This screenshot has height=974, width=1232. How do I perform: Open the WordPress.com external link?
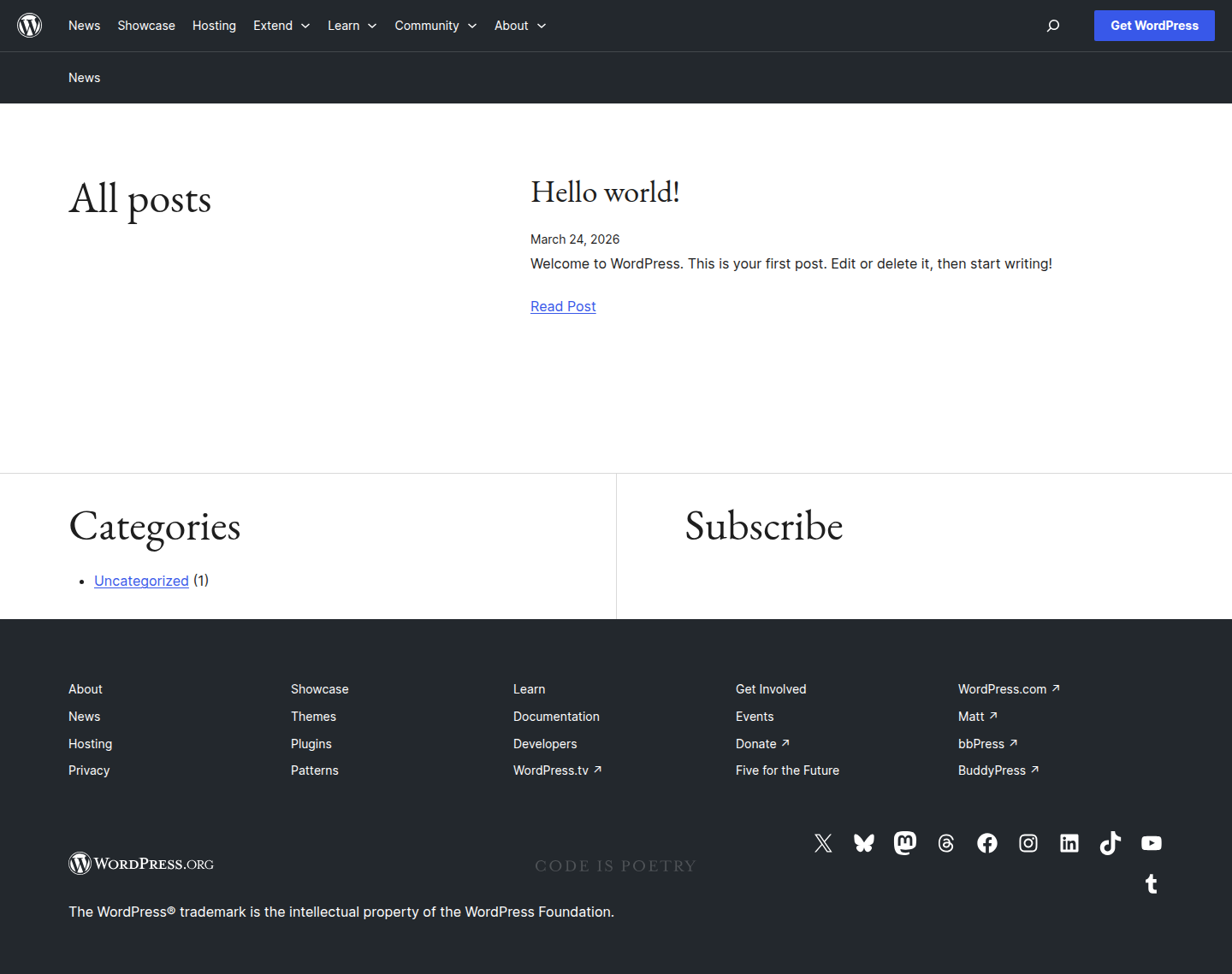click(x=1010, y=689)
